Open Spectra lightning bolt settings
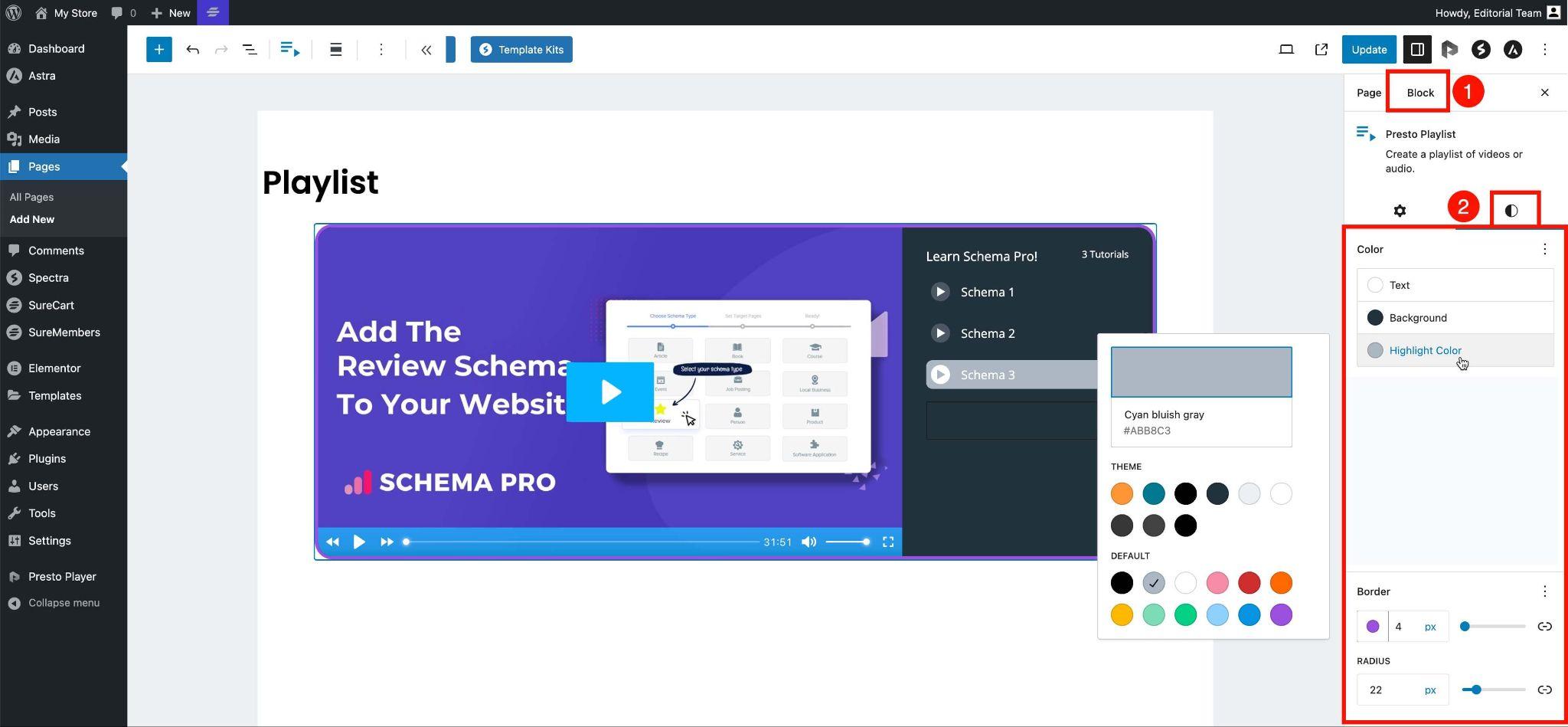 click(x=1481, y=50)
